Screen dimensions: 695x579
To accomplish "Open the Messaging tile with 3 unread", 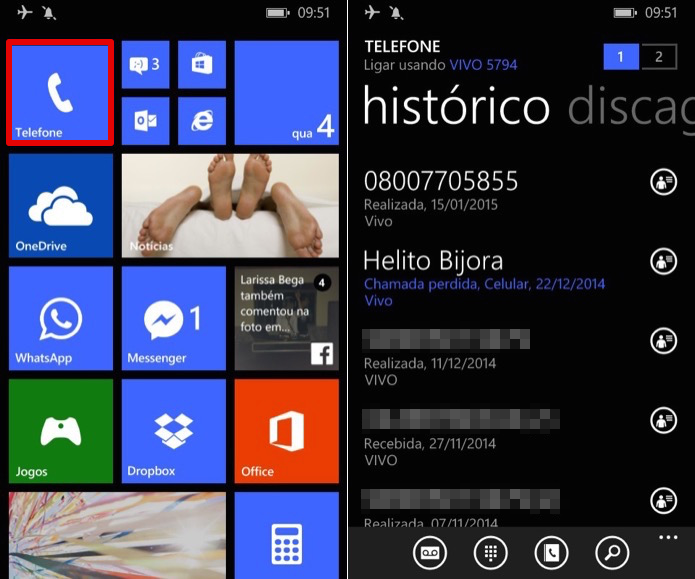I will pos(145,65).
